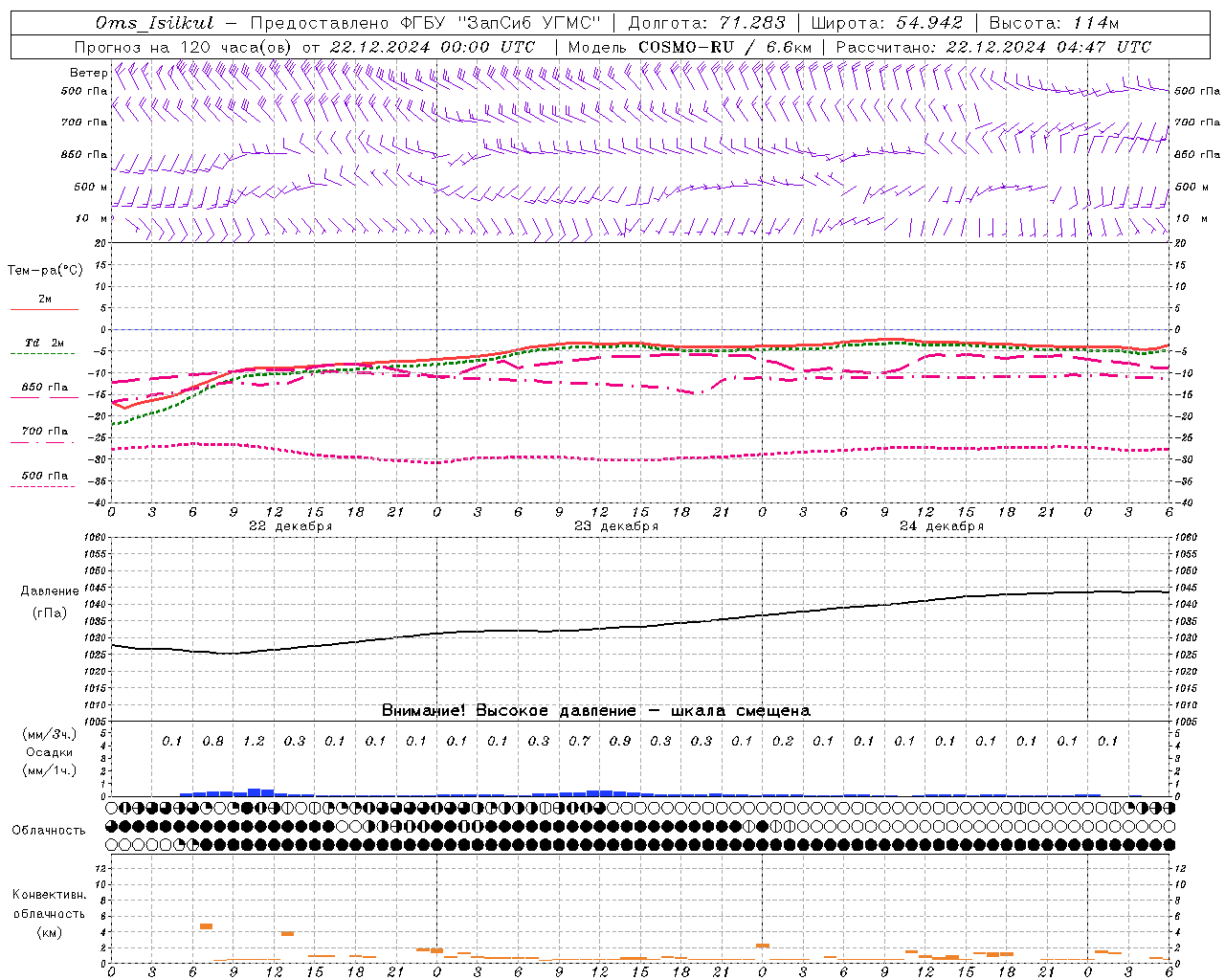Click the Облачность row label

pyautogui.click(x=49, y=831)
